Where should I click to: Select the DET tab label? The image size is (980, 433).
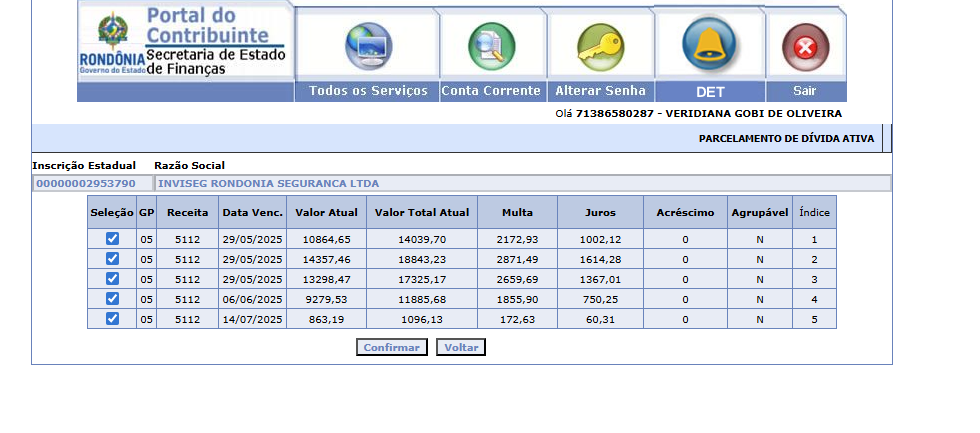click(x=710, y=91)
